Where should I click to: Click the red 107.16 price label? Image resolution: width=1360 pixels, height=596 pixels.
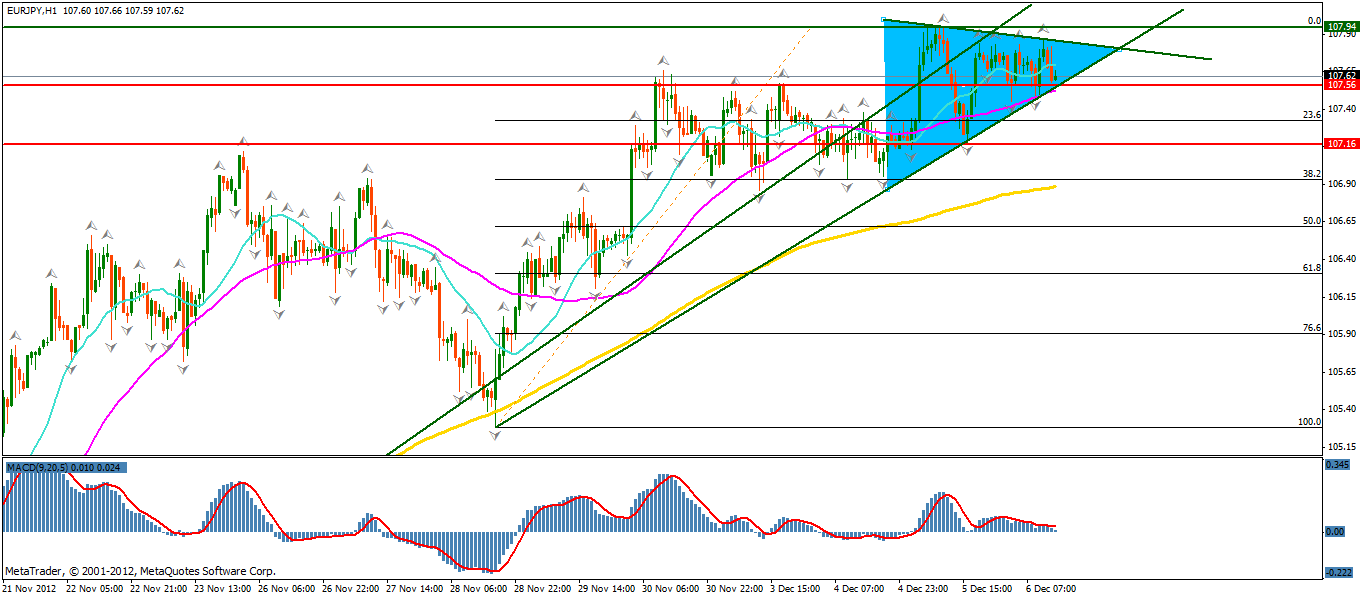[x=1340, y=144]
